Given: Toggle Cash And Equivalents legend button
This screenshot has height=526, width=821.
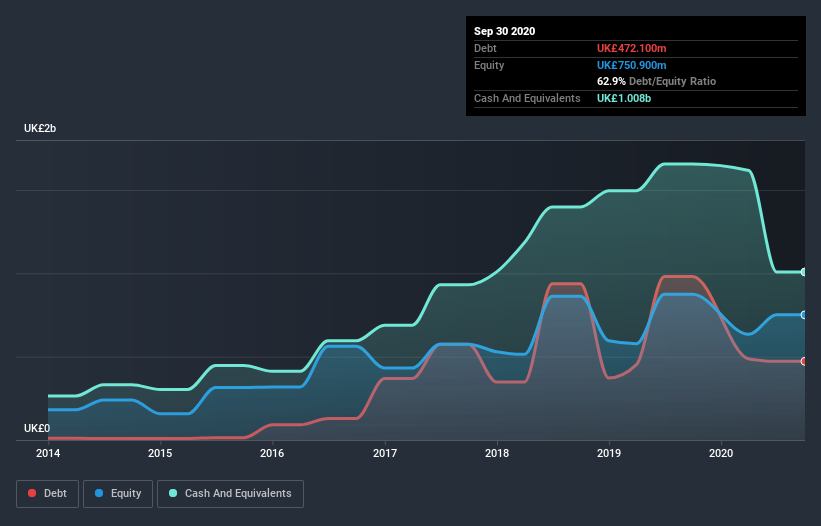Looking at the screenshot, I should [230, 494].
